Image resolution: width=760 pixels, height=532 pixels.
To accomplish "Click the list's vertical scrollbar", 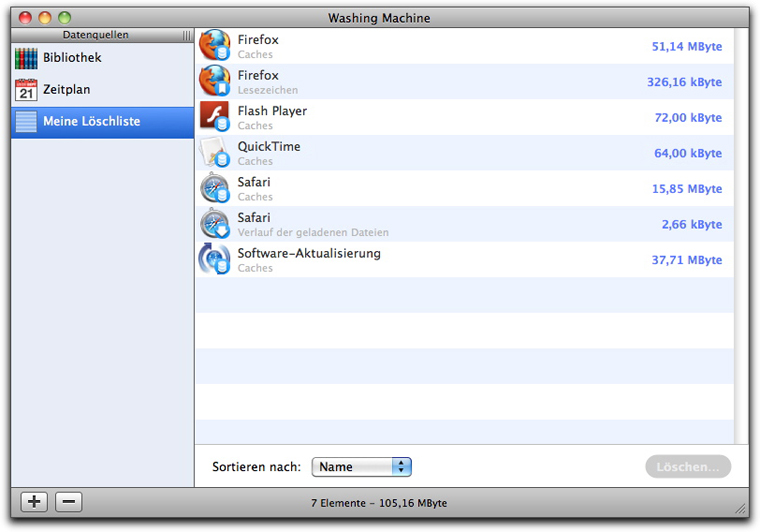I will click(x=741, y=236).
